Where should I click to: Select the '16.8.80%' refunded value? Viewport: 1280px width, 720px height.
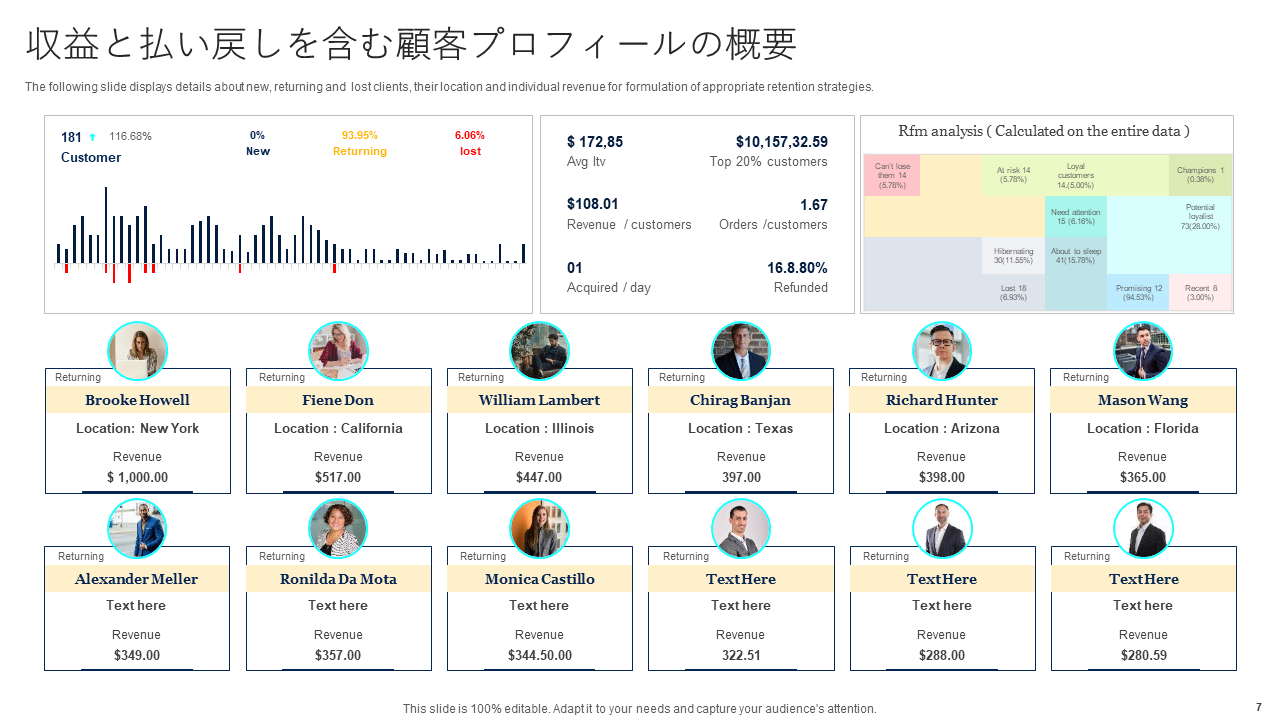click(798, 268)
